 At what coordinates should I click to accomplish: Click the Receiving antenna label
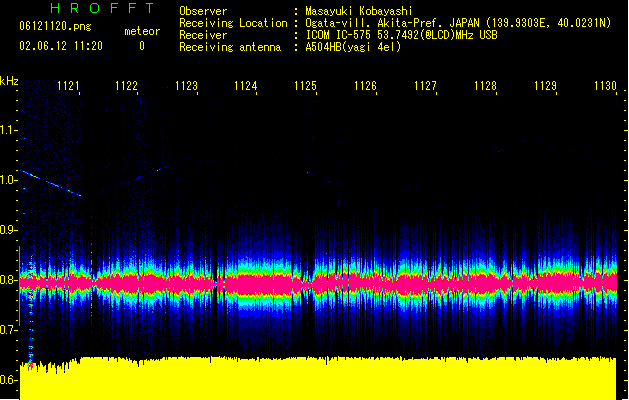230,47
